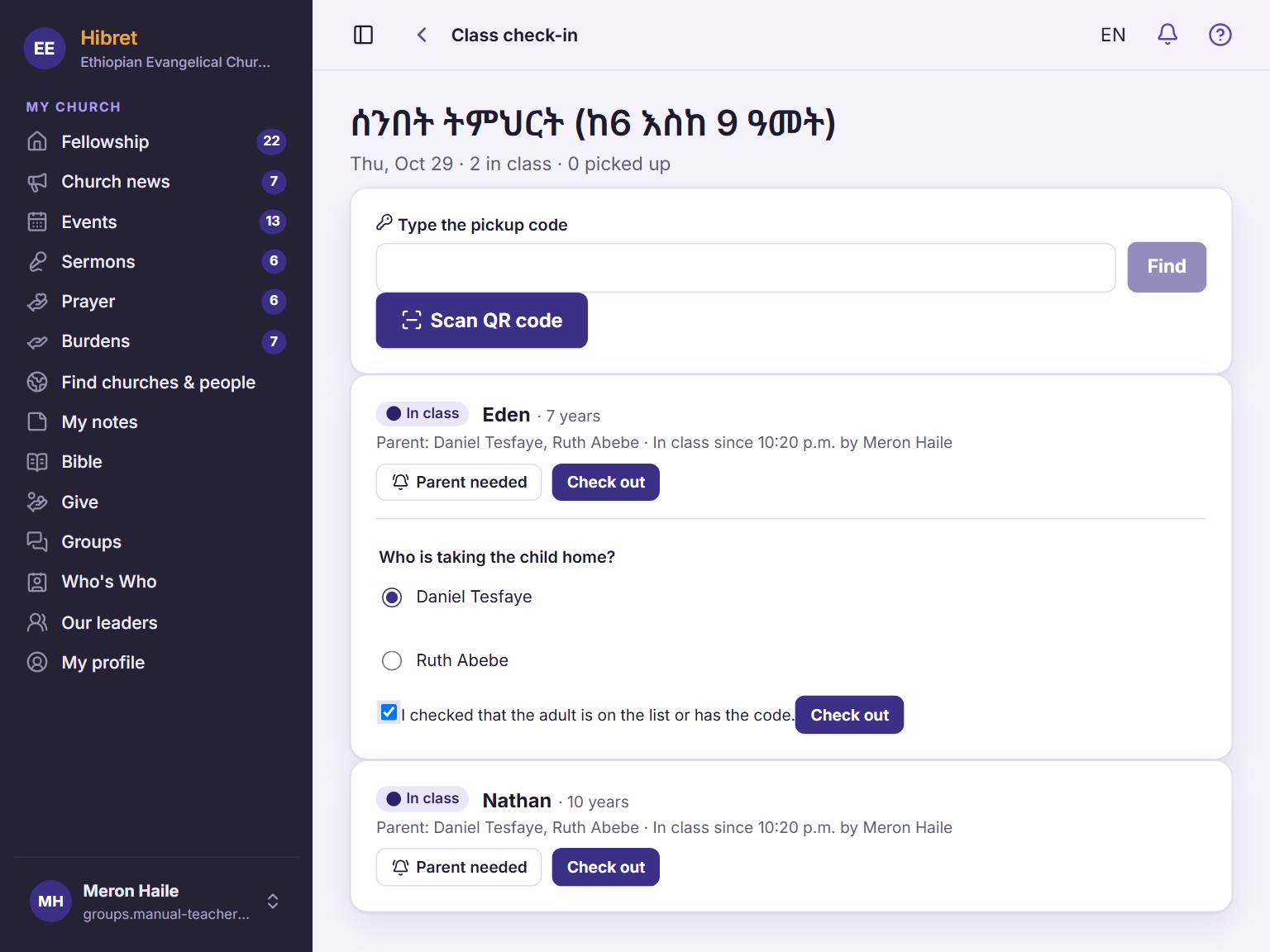This screenshot has width=1270, height=952.
Task: Open notifications bell
Action: point(1167,35)
